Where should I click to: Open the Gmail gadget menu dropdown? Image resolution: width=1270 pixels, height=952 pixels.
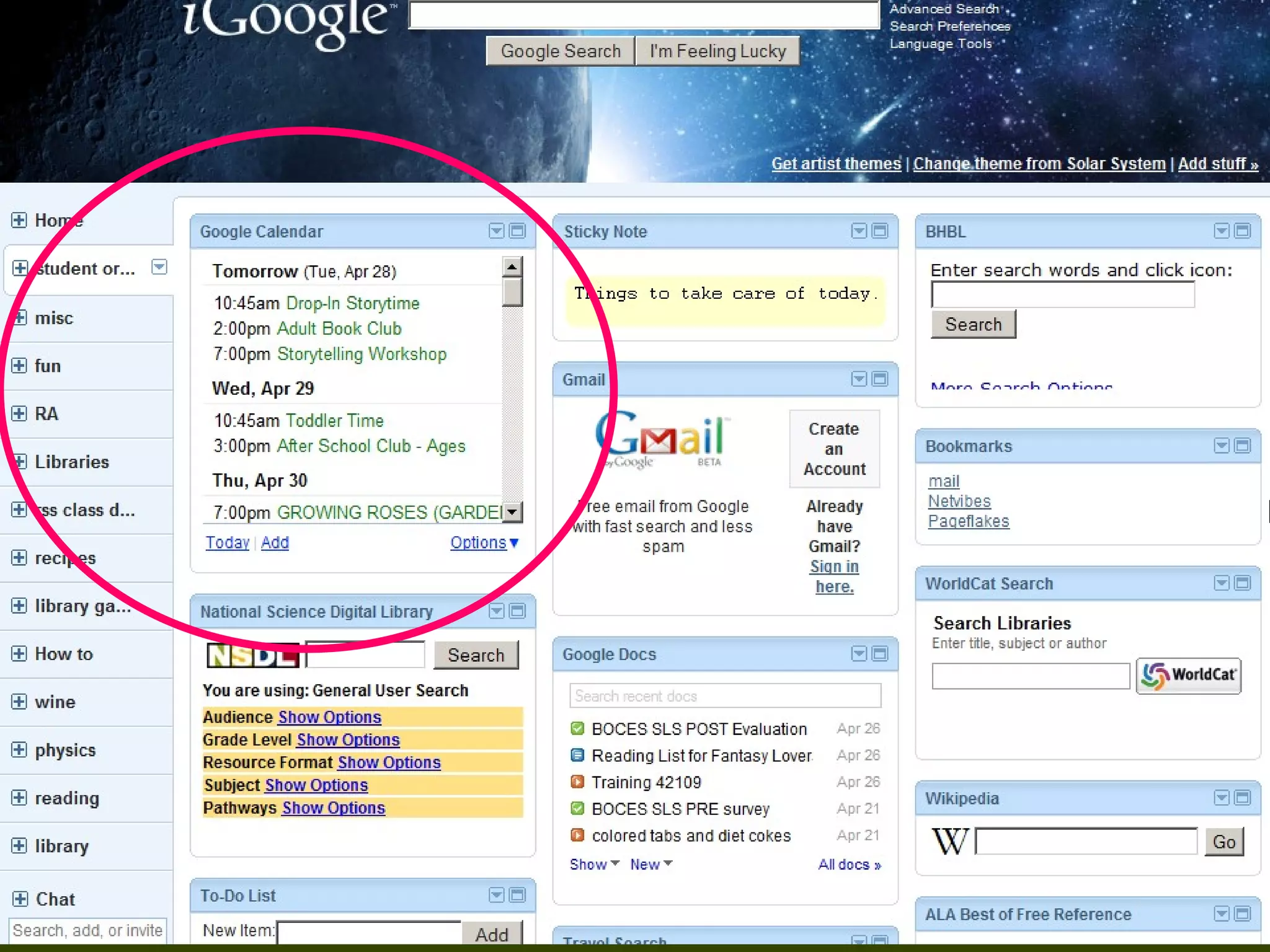[858, 379]
